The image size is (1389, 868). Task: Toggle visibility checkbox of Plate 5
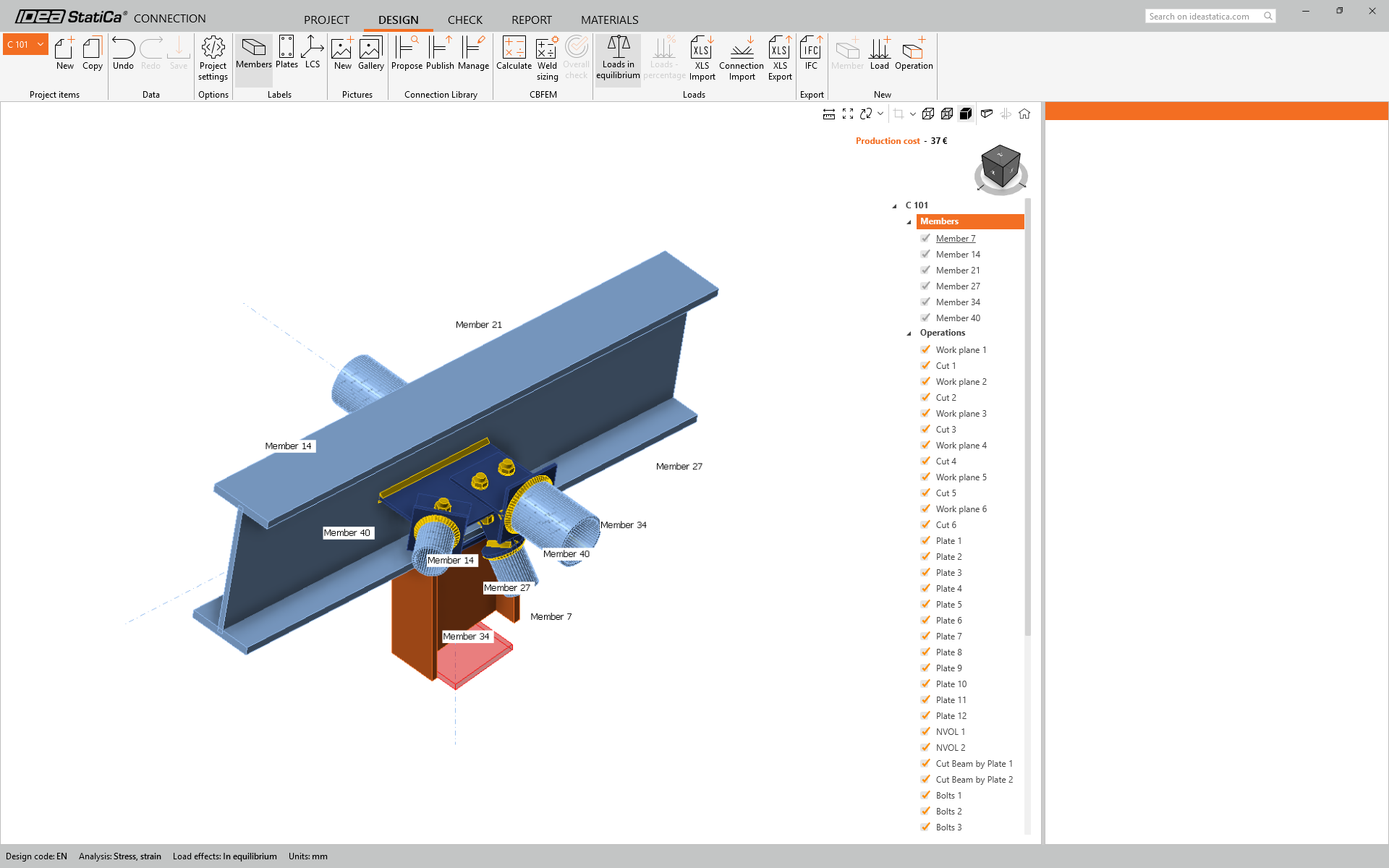click(925, 604)
